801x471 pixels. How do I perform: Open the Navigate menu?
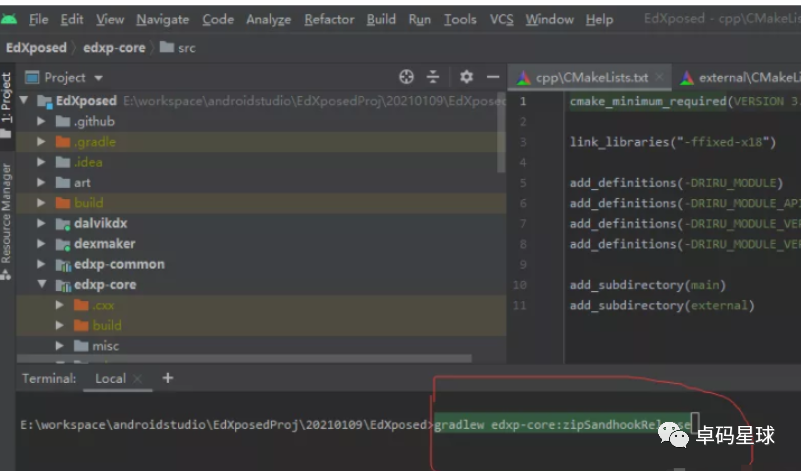[x=162, y=19]
